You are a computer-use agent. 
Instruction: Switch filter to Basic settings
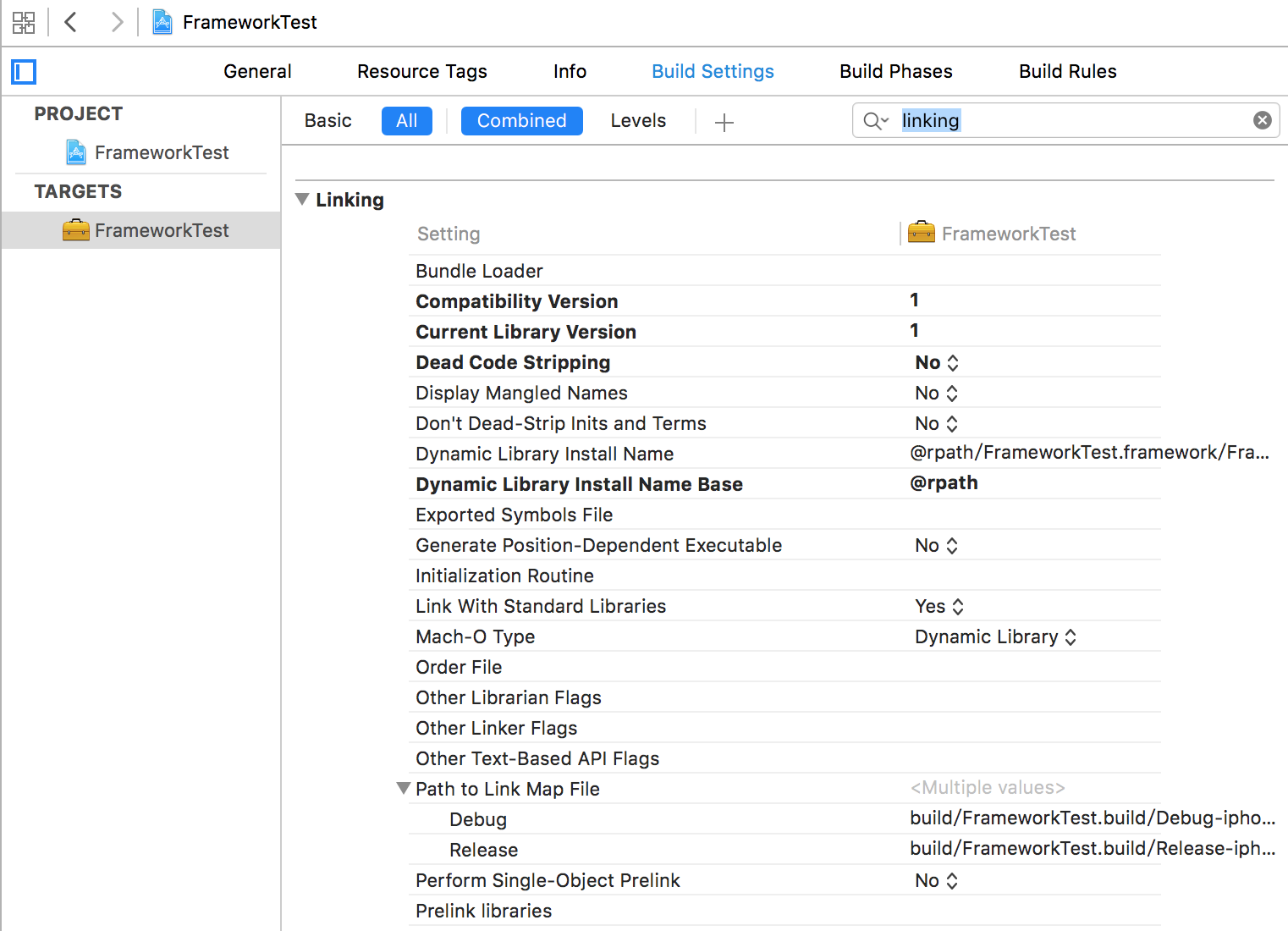coord(328,121)
